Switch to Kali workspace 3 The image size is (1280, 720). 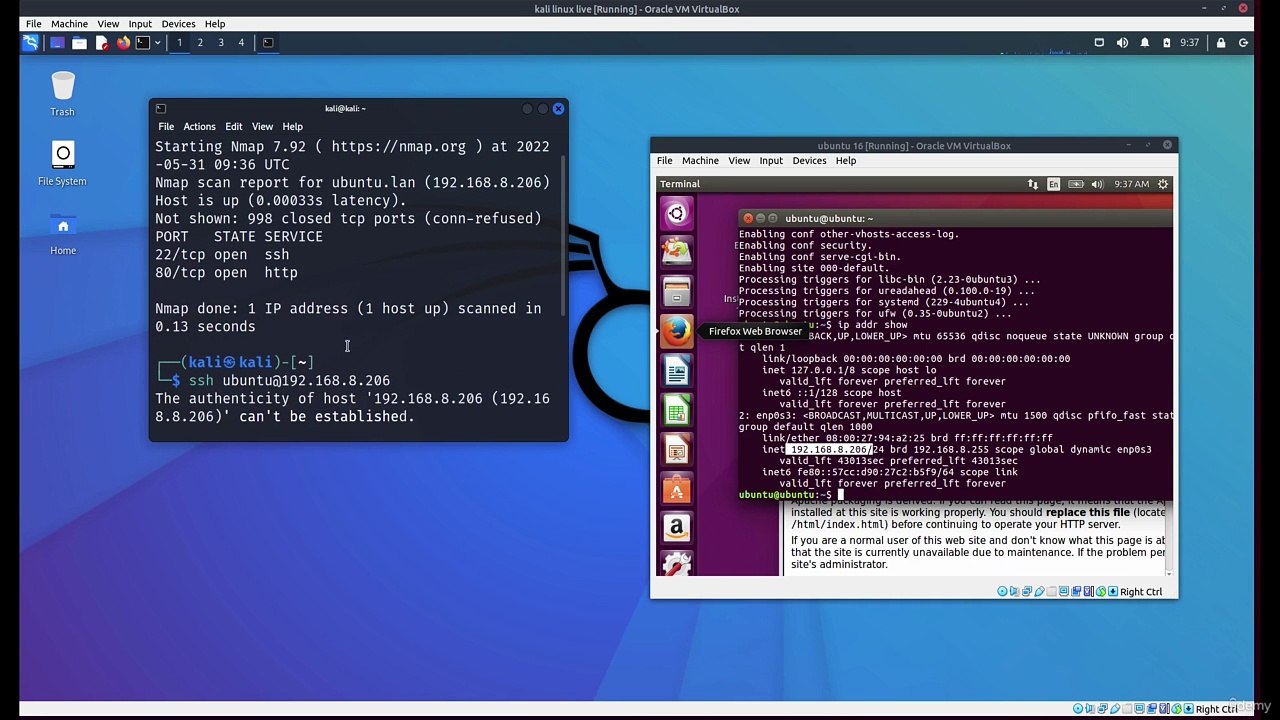tap(221, 42)
